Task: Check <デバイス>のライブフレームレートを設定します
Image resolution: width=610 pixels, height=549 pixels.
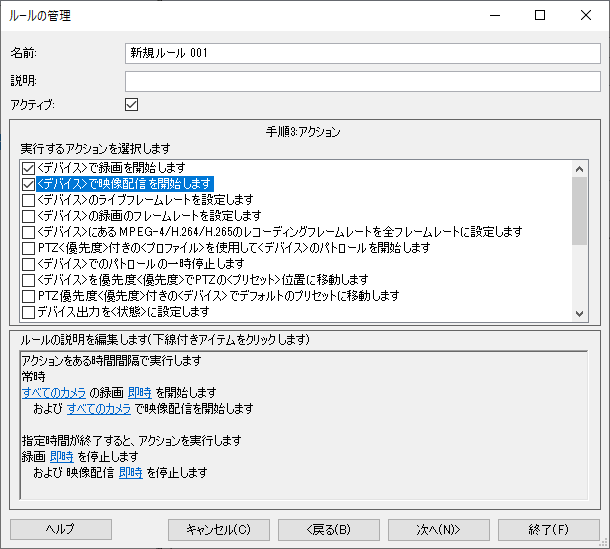Action: pos(28,200)
